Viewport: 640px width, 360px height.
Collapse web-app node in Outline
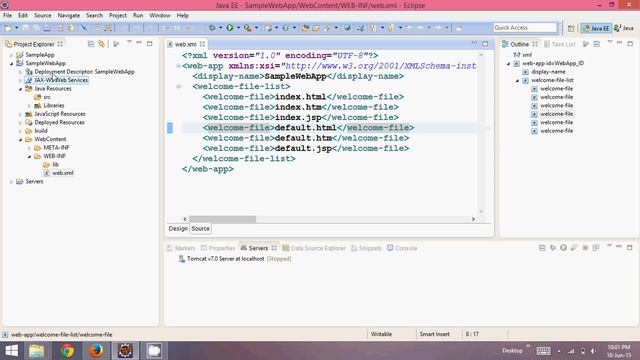point(508,64)
